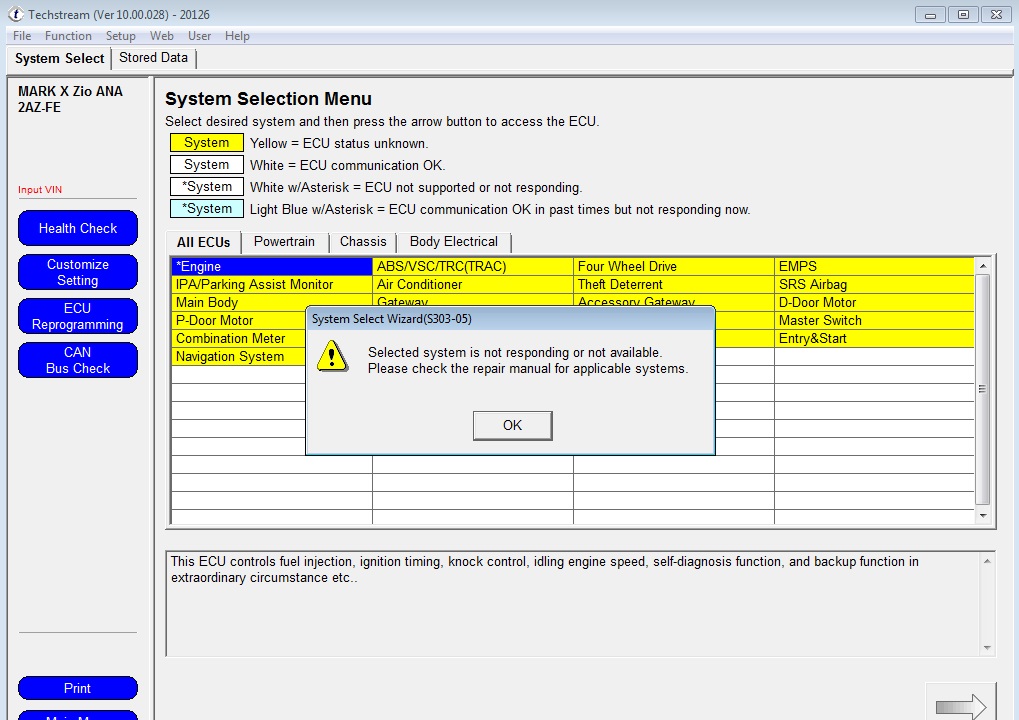Open the Body Electrical tab

click(x=453, y=242)
